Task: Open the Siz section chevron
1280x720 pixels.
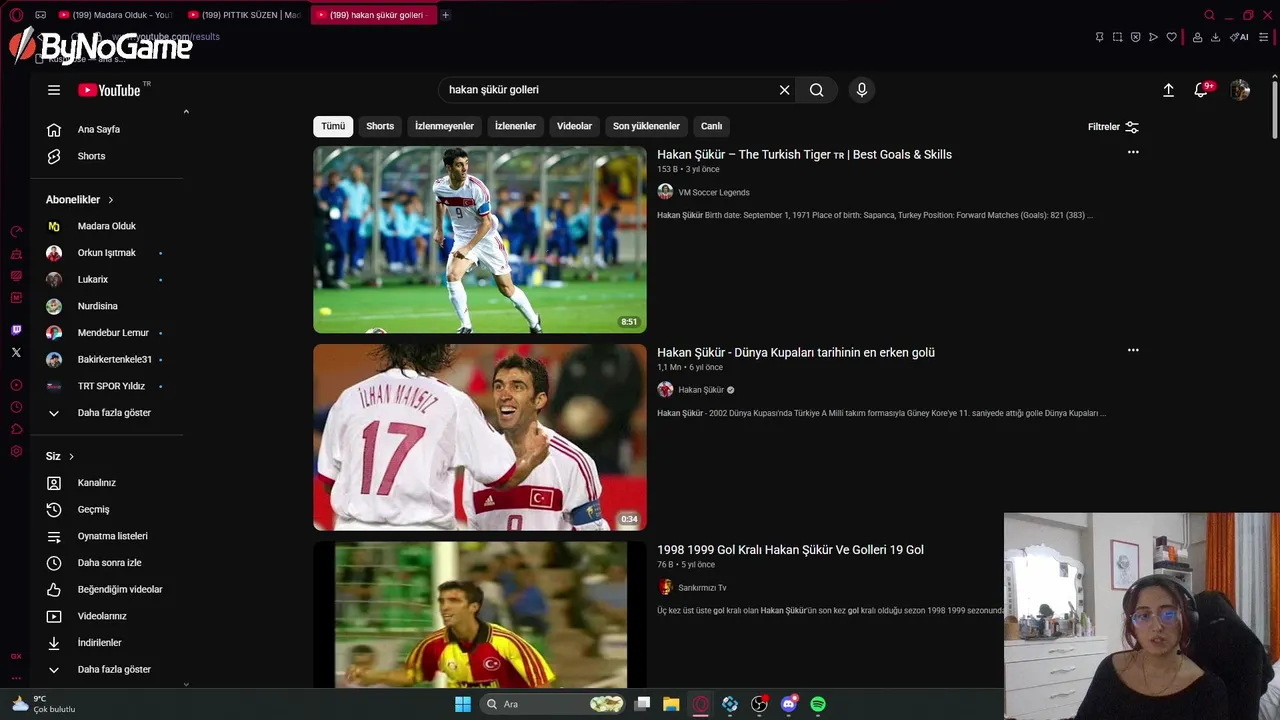Action: pyautogui.click(x=71, y=457)
